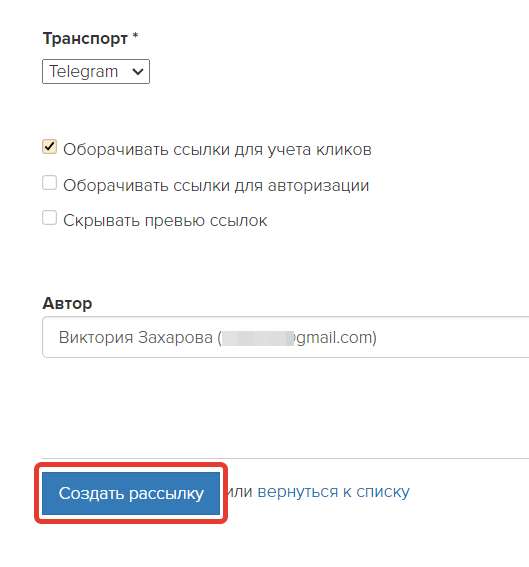Click the gmail.com text in author field
The image size is (529, 567).
[335, 338]
